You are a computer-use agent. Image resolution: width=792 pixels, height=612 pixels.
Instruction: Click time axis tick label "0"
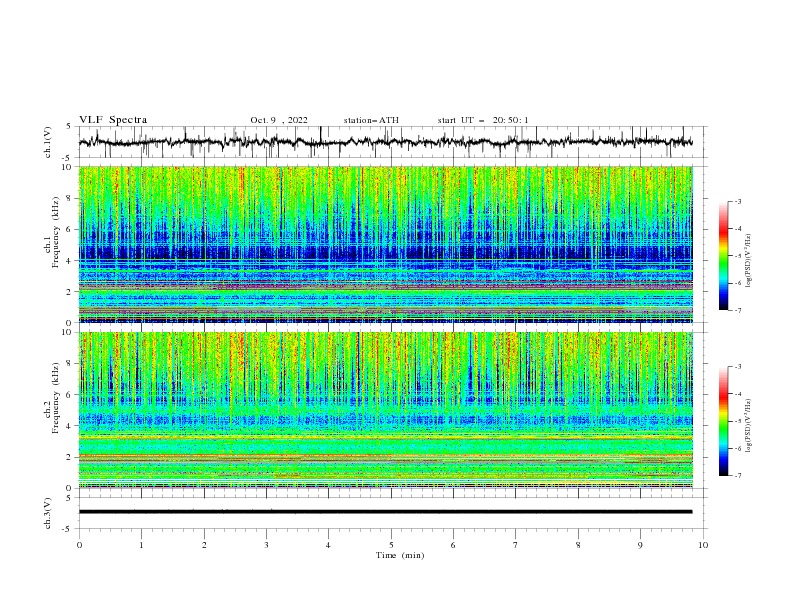click(79, 545)
